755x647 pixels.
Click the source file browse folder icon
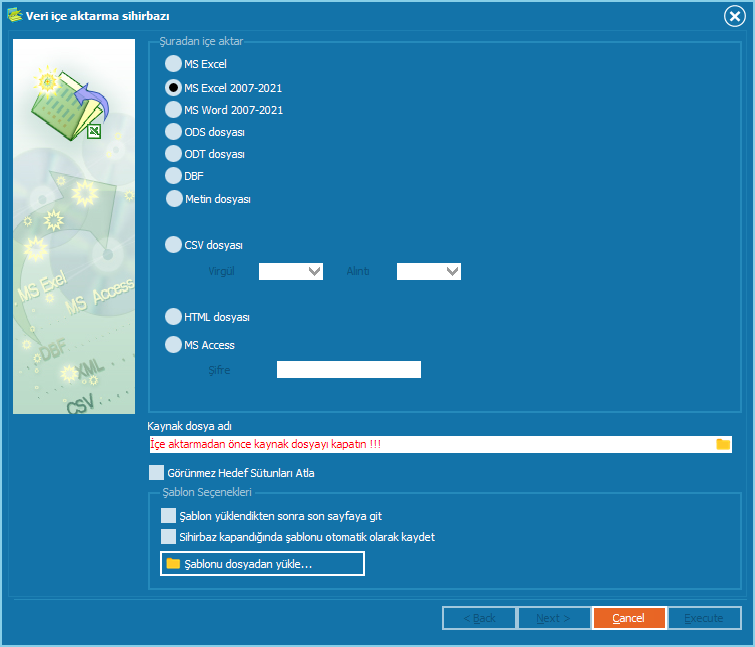point(723,444)
